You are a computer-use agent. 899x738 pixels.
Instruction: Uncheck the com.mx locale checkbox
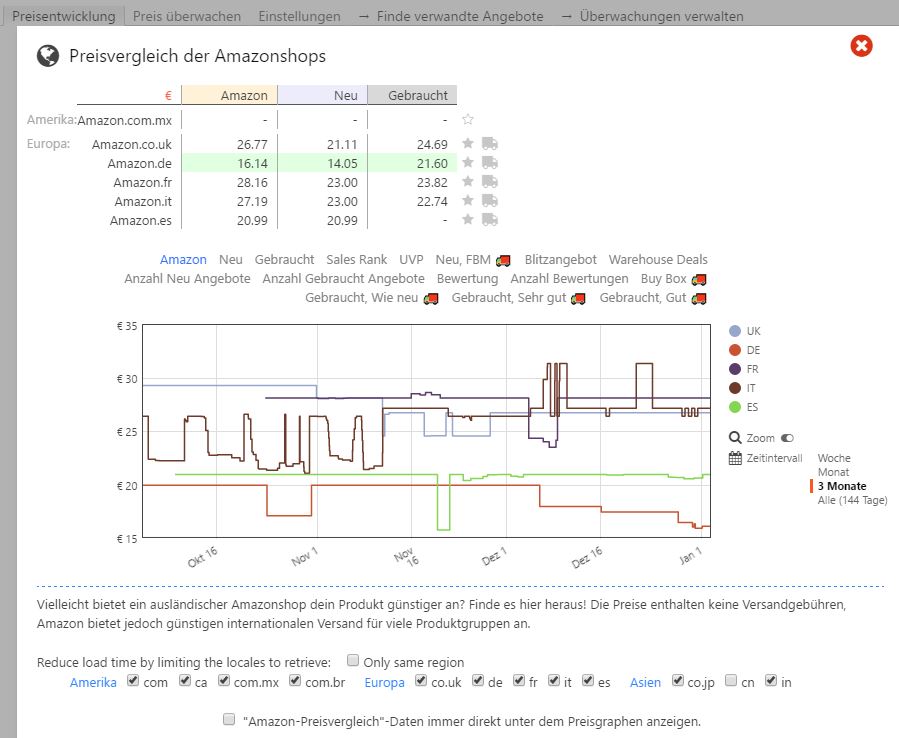tap(224, 680)
